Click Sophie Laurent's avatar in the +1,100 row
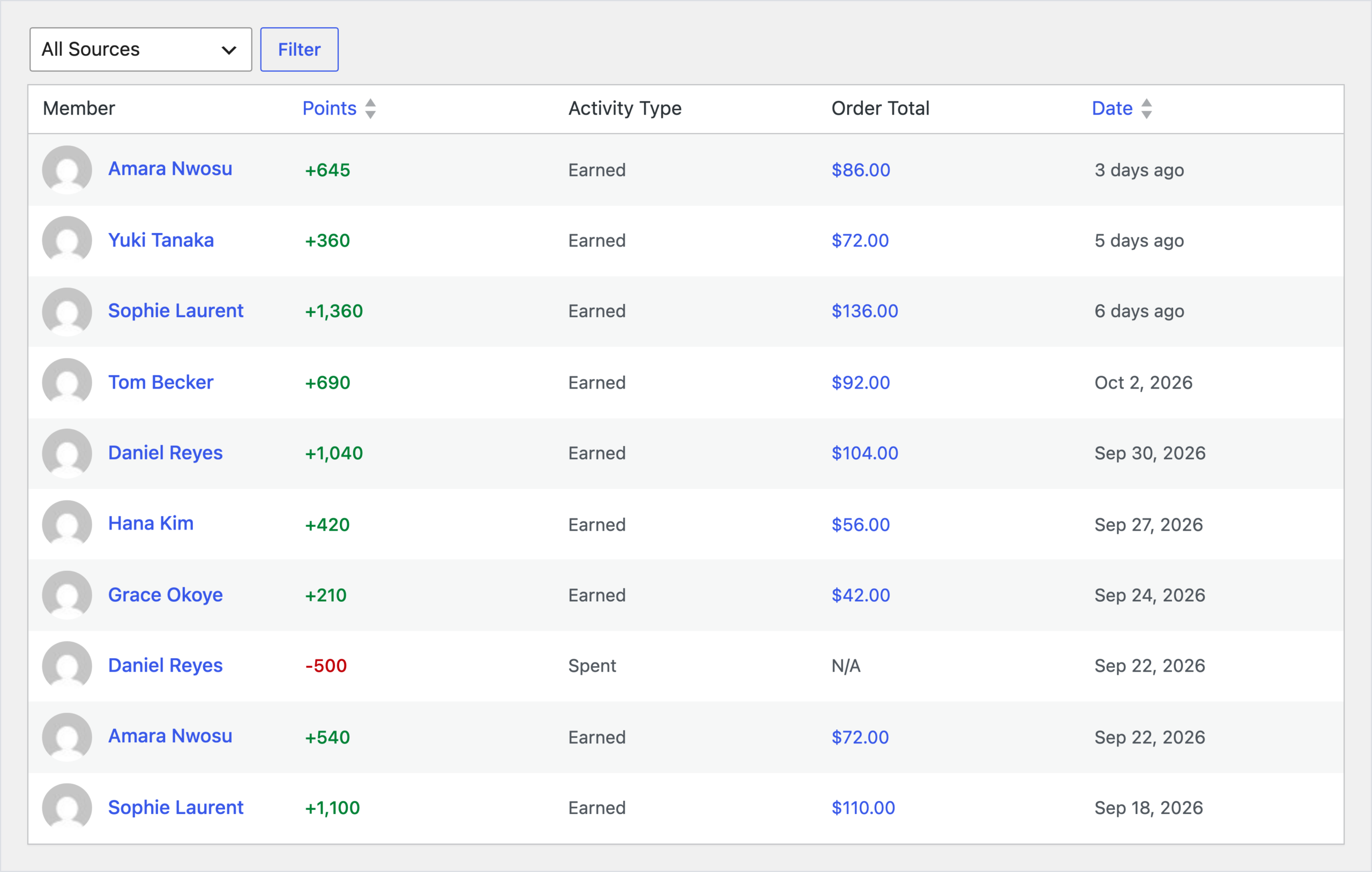The width and height of the screenshot is (1372, 872). point(67,808)
